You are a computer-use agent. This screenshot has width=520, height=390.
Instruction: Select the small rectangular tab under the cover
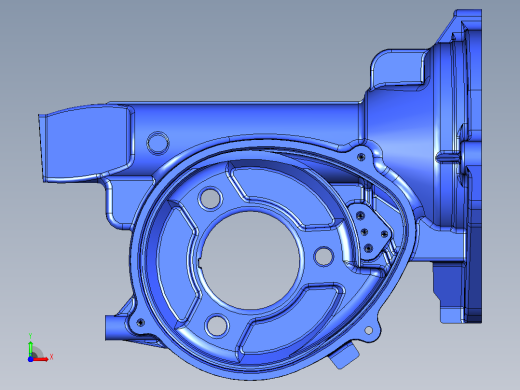pyautogui.click(x=344, y=356)
